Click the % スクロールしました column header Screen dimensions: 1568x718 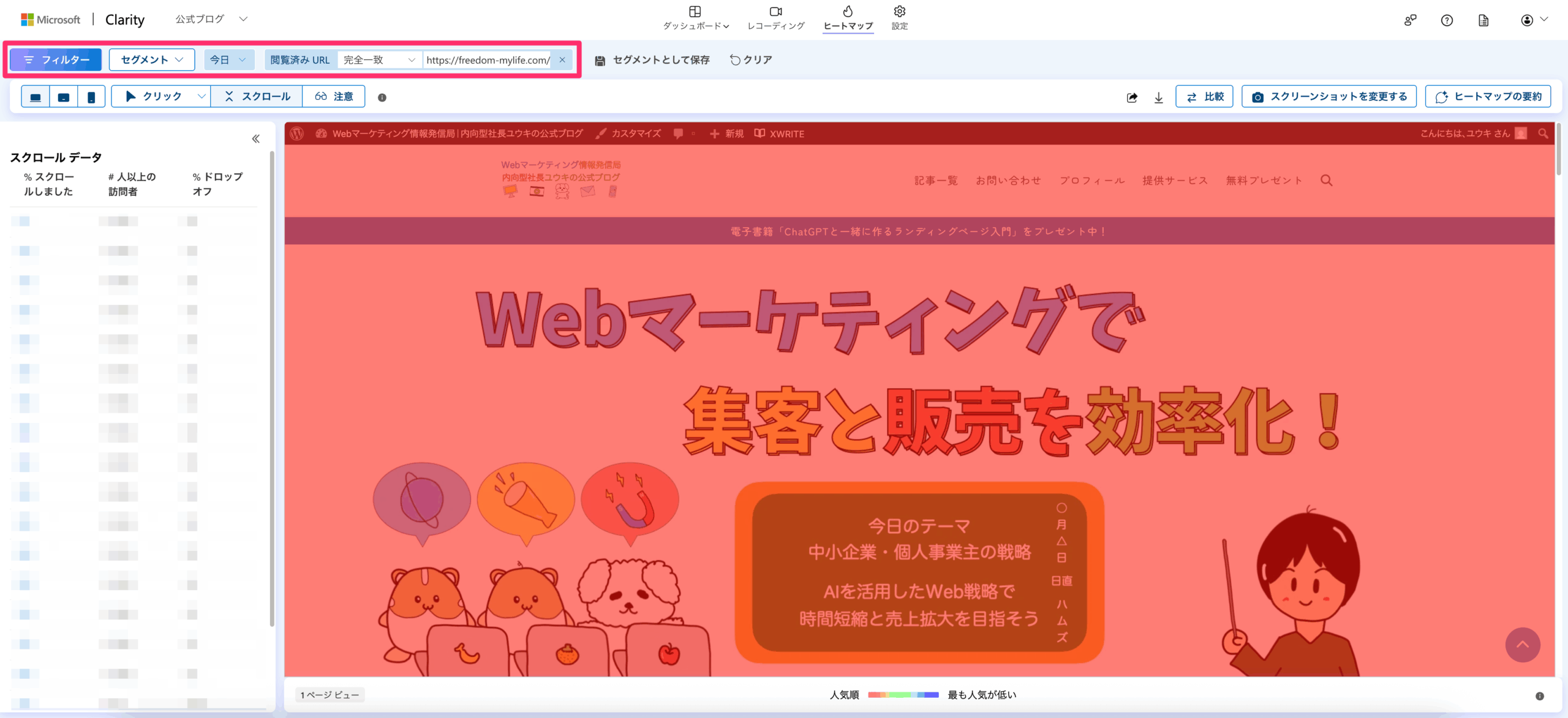[x=48, y=184]
